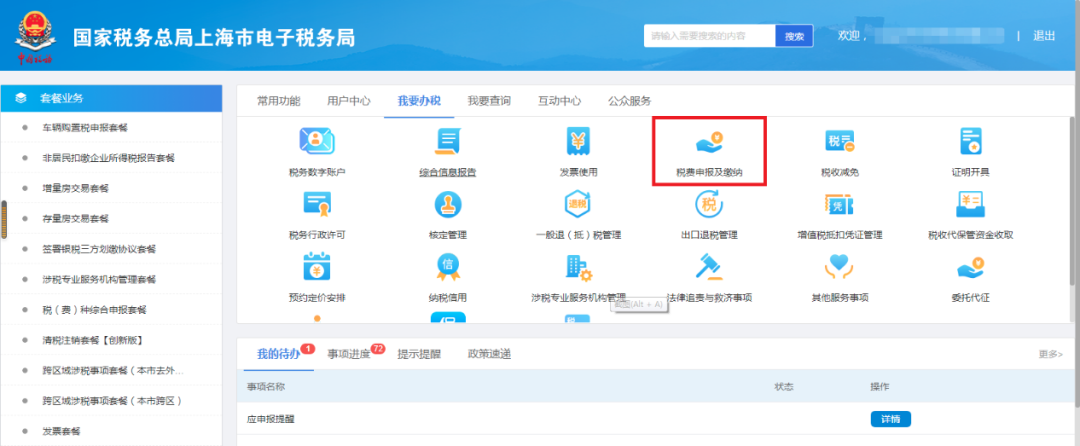The image size is (1080, 446).
Task: Click the national tax emblem logo
Action: click(x=34, y=36)
